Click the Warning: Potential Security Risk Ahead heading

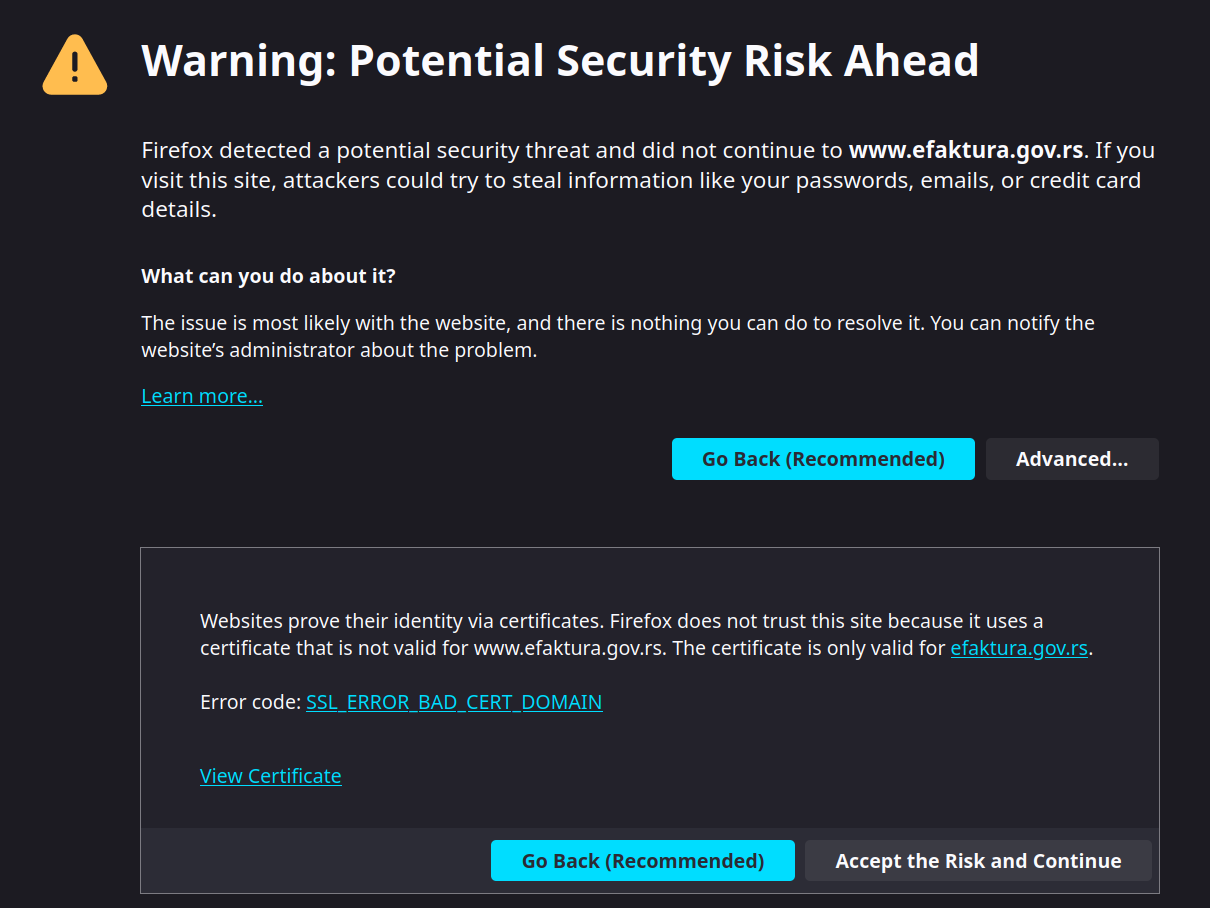(560, 61)
